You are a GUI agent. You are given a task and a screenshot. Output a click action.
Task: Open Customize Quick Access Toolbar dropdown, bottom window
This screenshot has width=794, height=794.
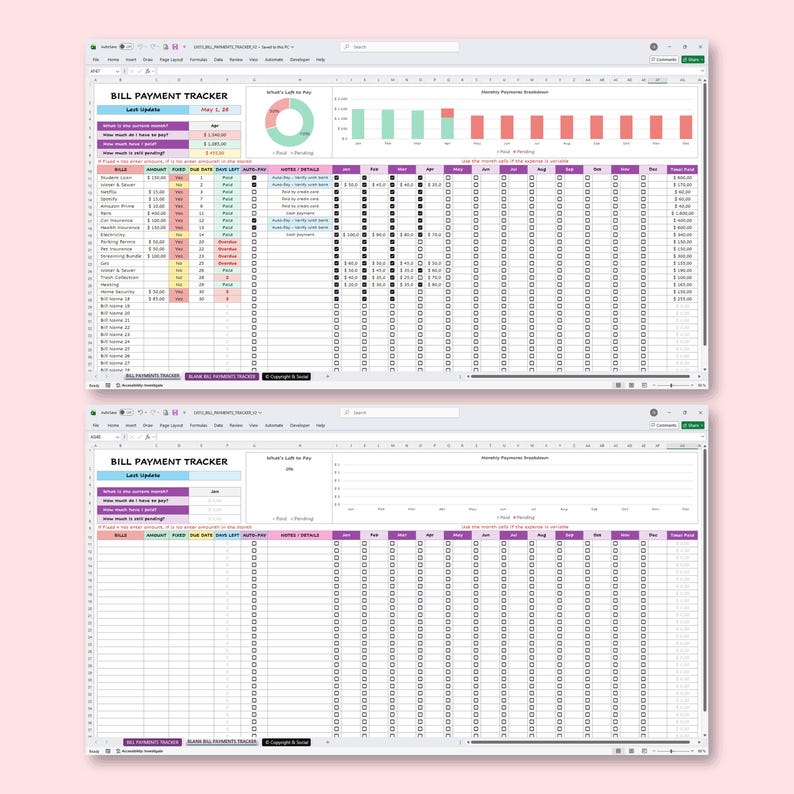pyautogui.click(x=184, y=412)
